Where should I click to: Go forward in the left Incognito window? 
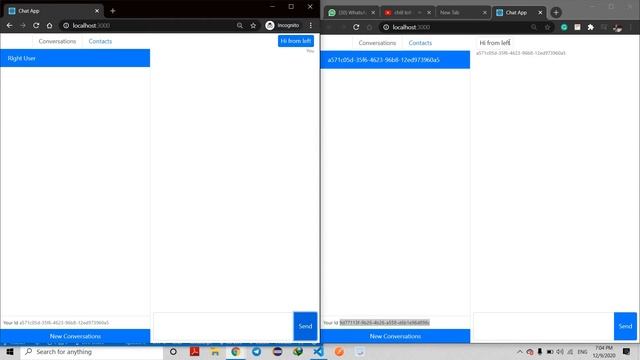coord(23,25)
